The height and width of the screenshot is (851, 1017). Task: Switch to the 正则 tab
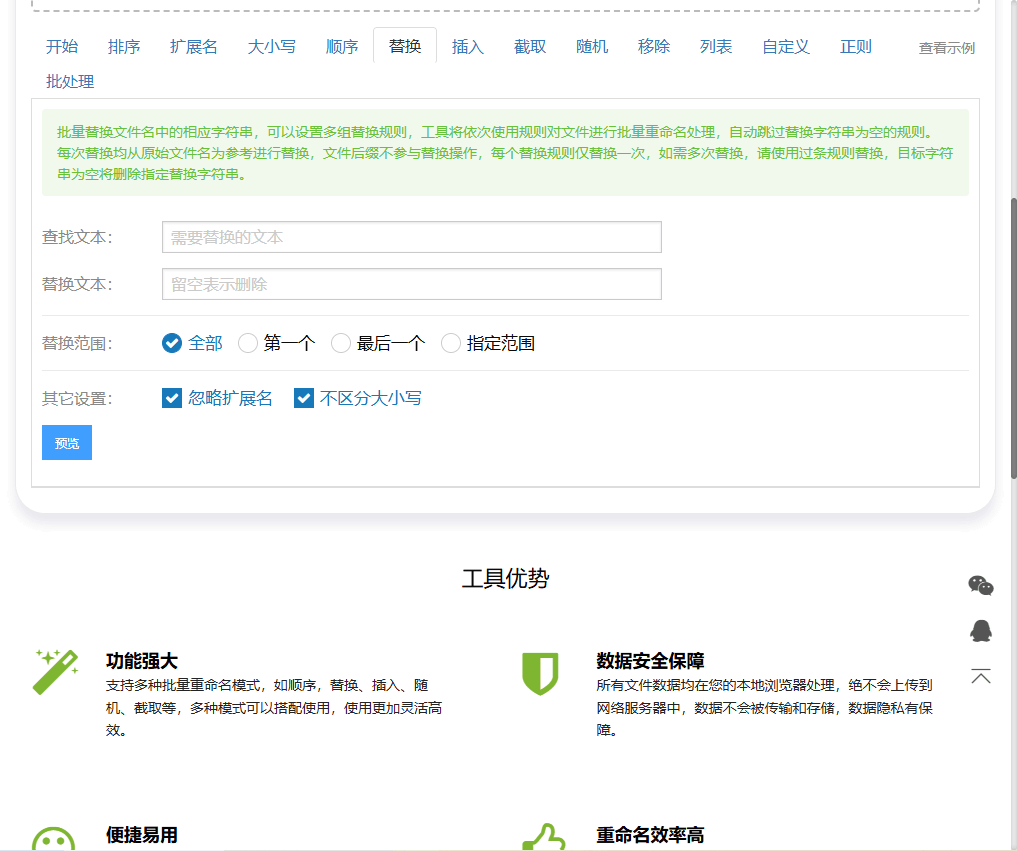[856, 46]
